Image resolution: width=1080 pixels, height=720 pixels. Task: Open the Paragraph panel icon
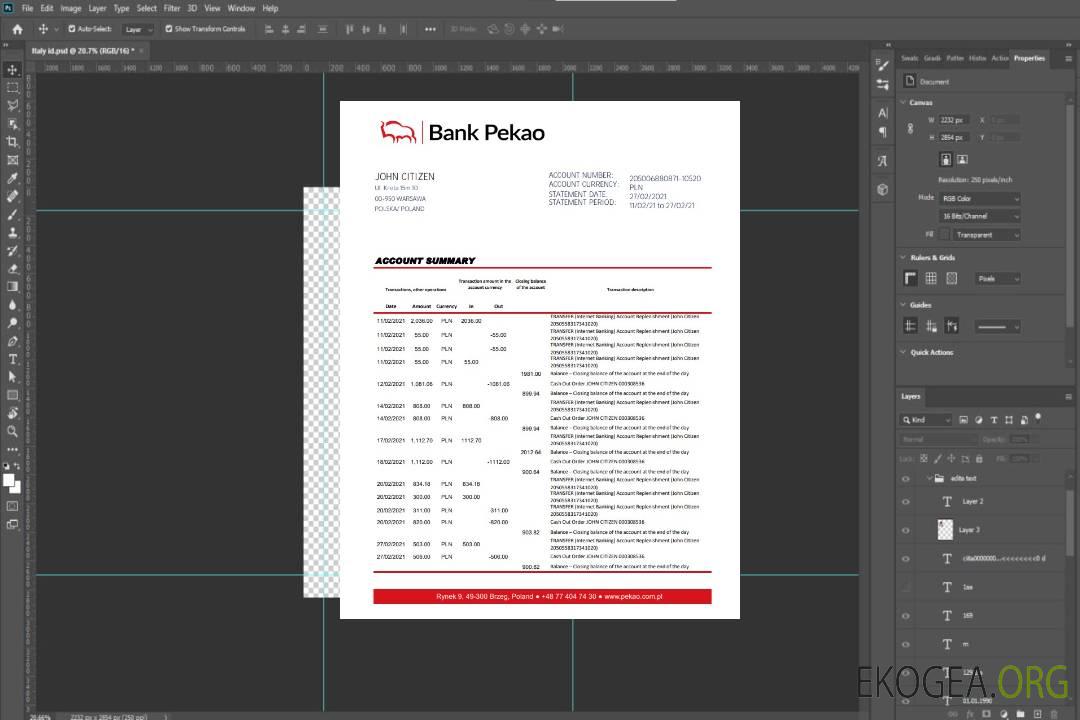tap(883, 132)
